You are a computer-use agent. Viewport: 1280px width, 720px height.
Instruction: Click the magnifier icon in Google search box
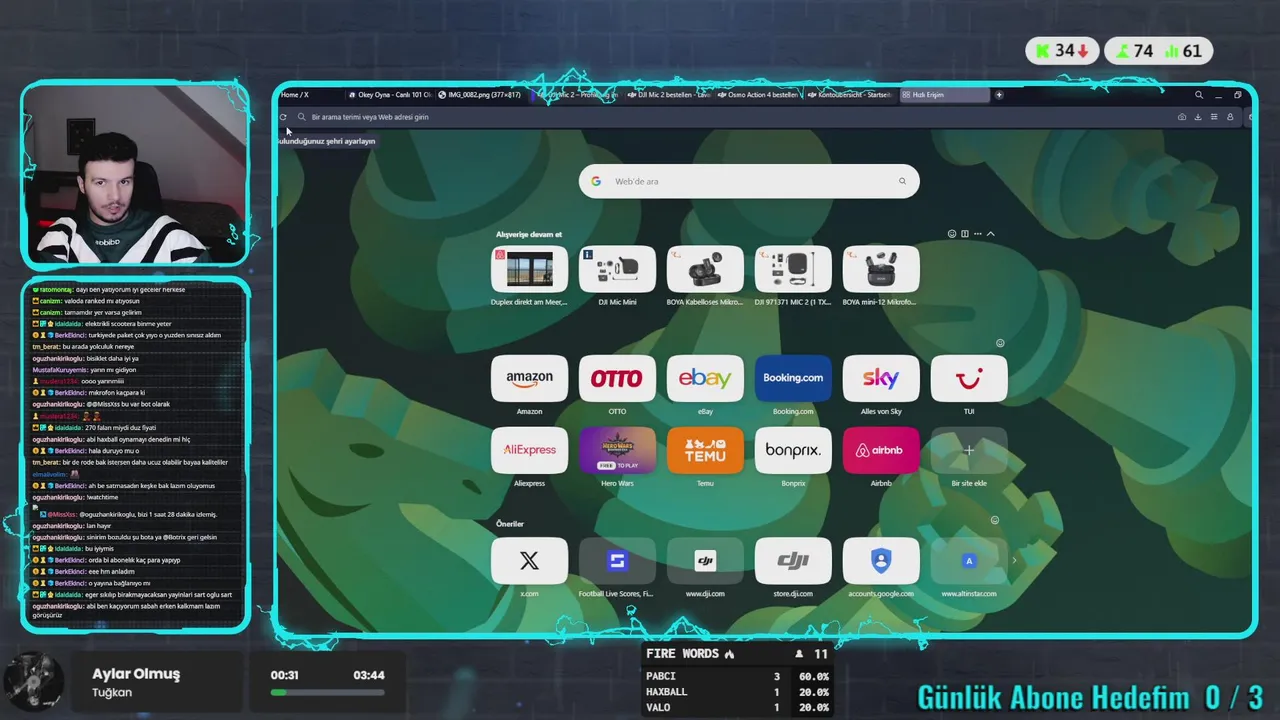tap(902, 181)
